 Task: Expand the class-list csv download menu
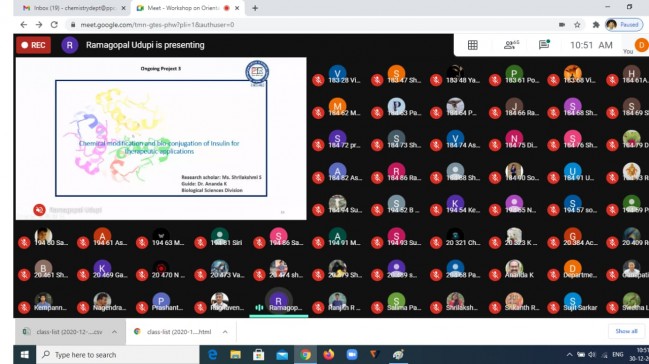(114, 332)
